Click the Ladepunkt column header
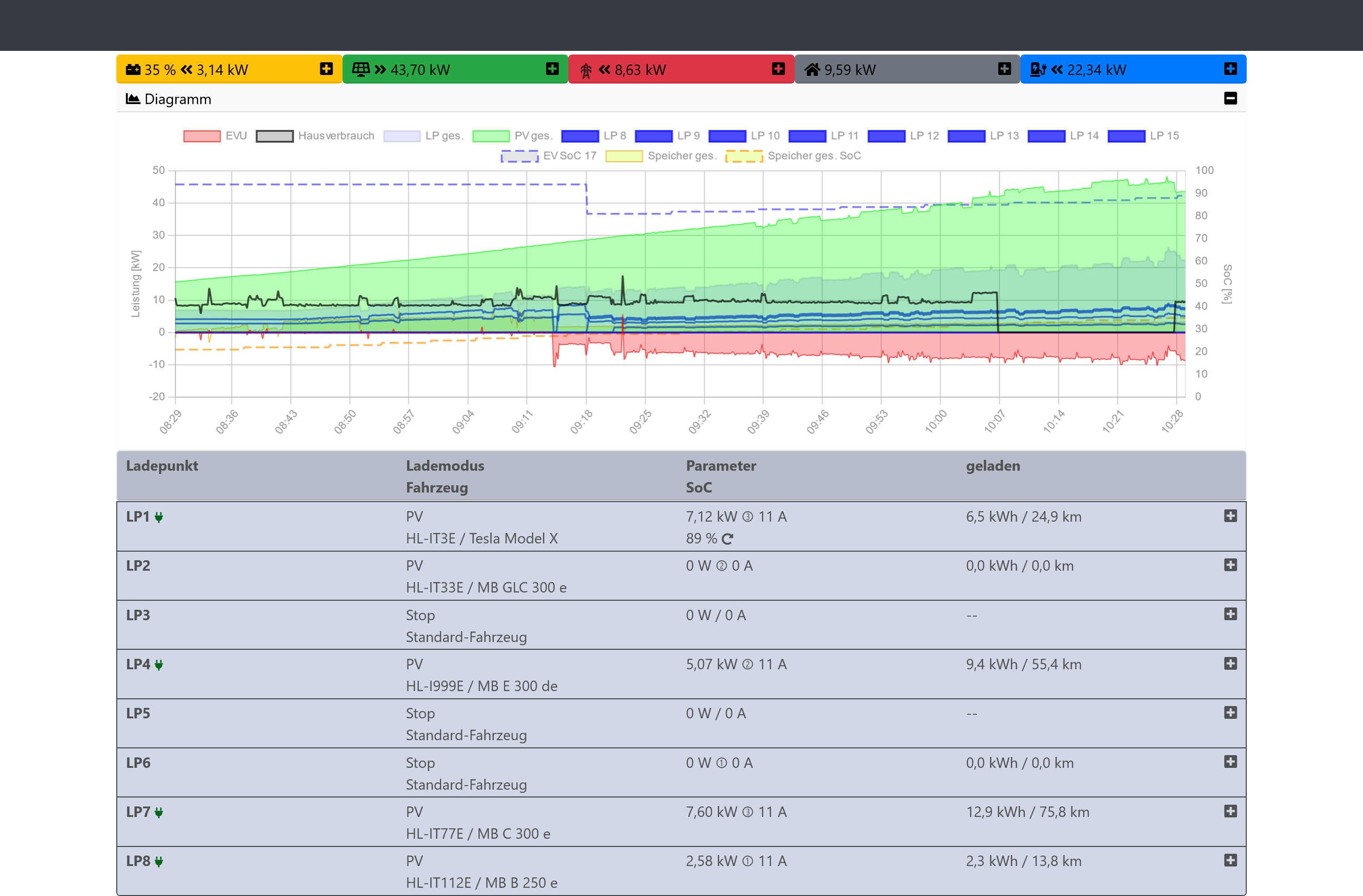 coord(162,466)
